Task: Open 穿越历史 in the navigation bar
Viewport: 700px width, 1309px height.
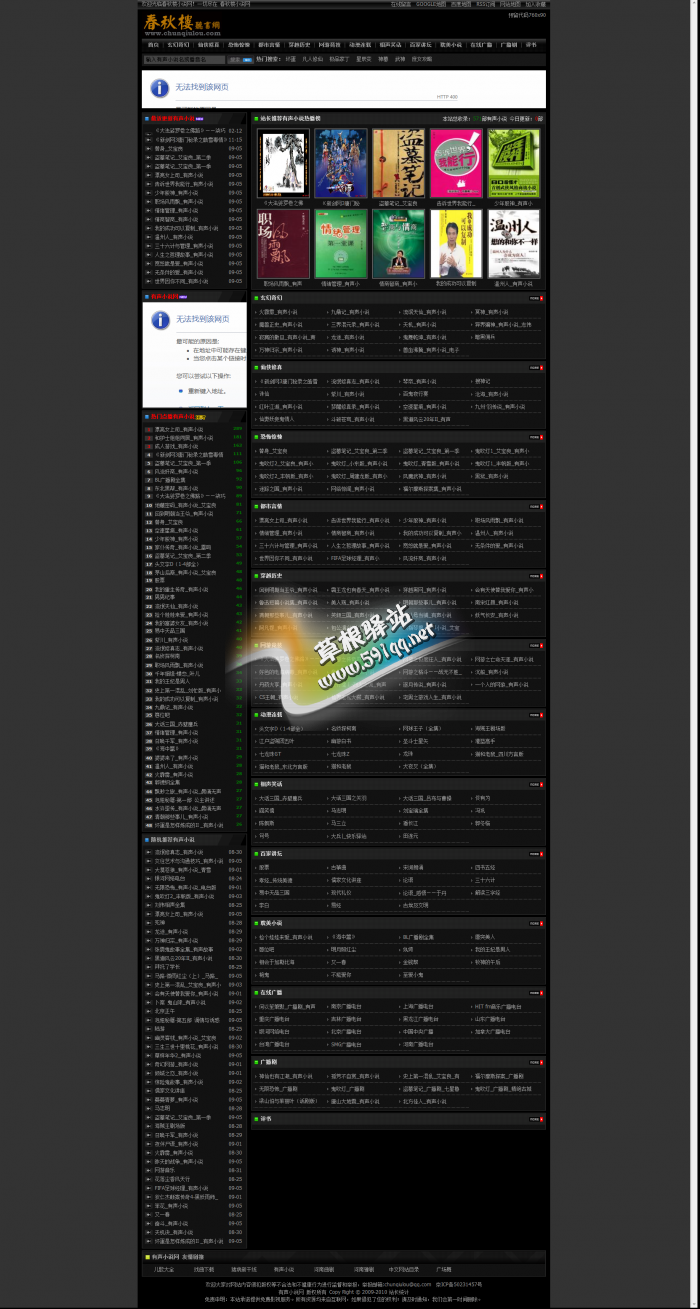Action: (299, 45)
